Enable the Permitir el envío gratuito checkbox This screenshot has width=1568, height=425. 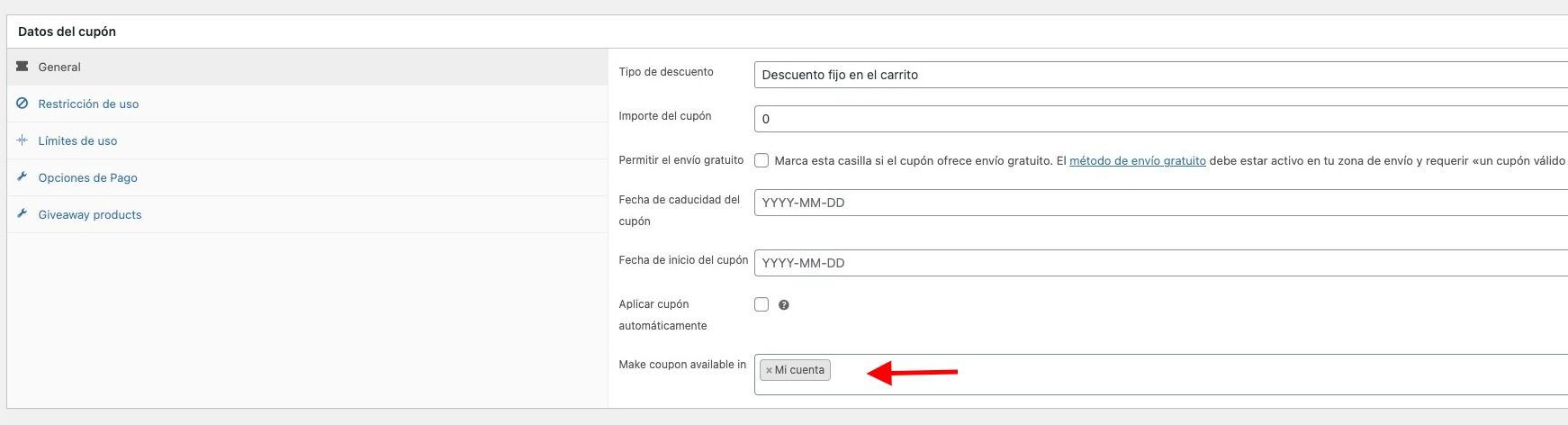pyautogui.click(x=761, y=160)
